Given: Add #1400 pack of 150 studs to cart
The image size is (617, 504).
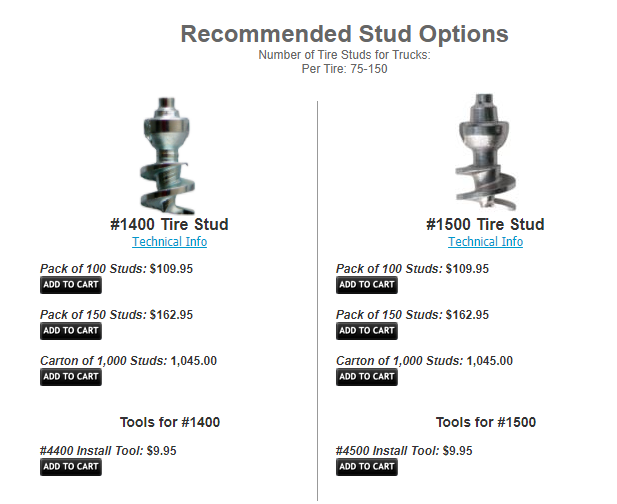Looking at the screenshot, I should coord(71,331).
